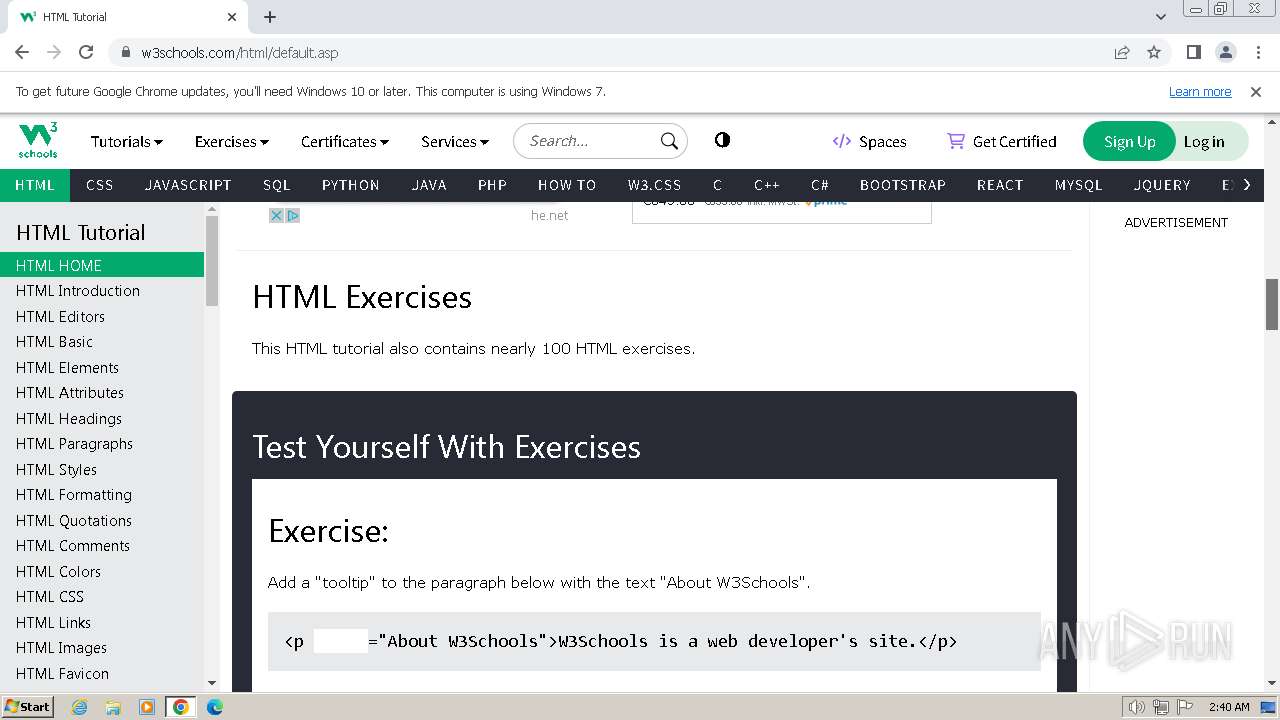
Task: Click the AdChoices triangle icon
Action: 293,215
